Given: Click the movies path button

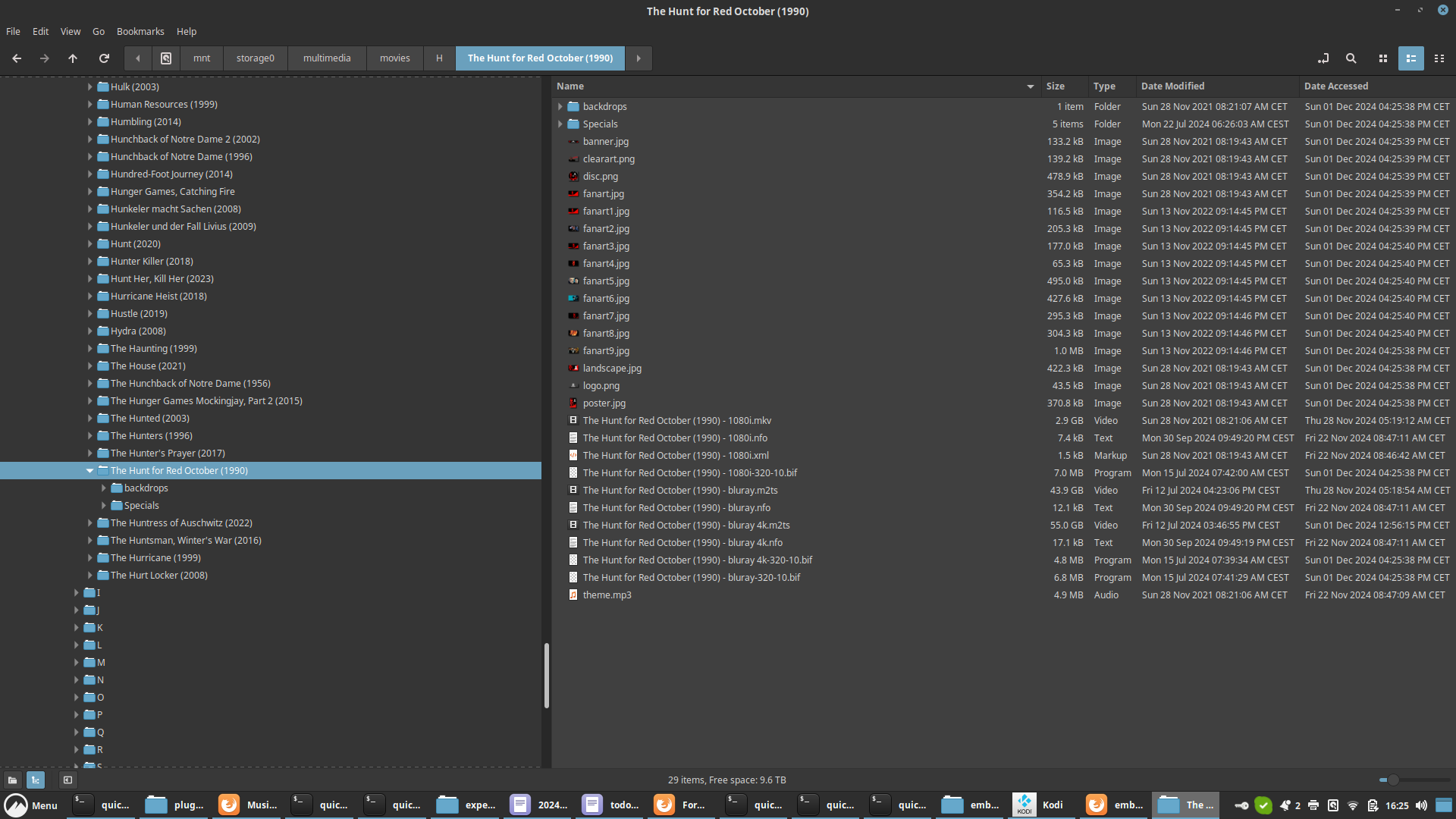Looking at the screenshot, I should (x=394, y=58).
